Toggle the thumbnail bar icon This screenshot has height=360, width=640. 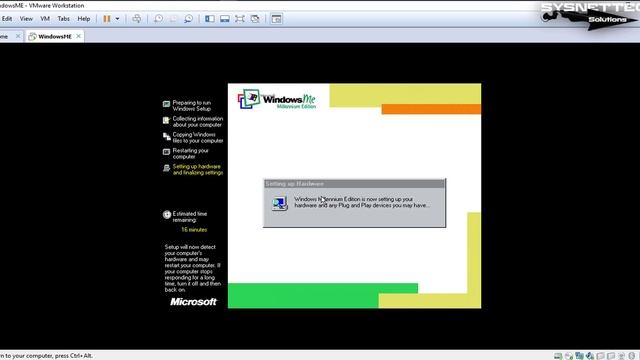click(225, 19)
